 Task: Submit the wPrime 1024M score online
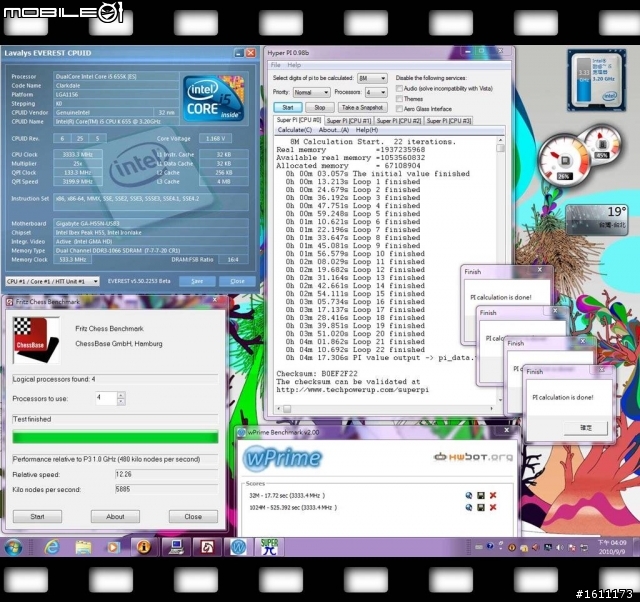click(469, 507)
